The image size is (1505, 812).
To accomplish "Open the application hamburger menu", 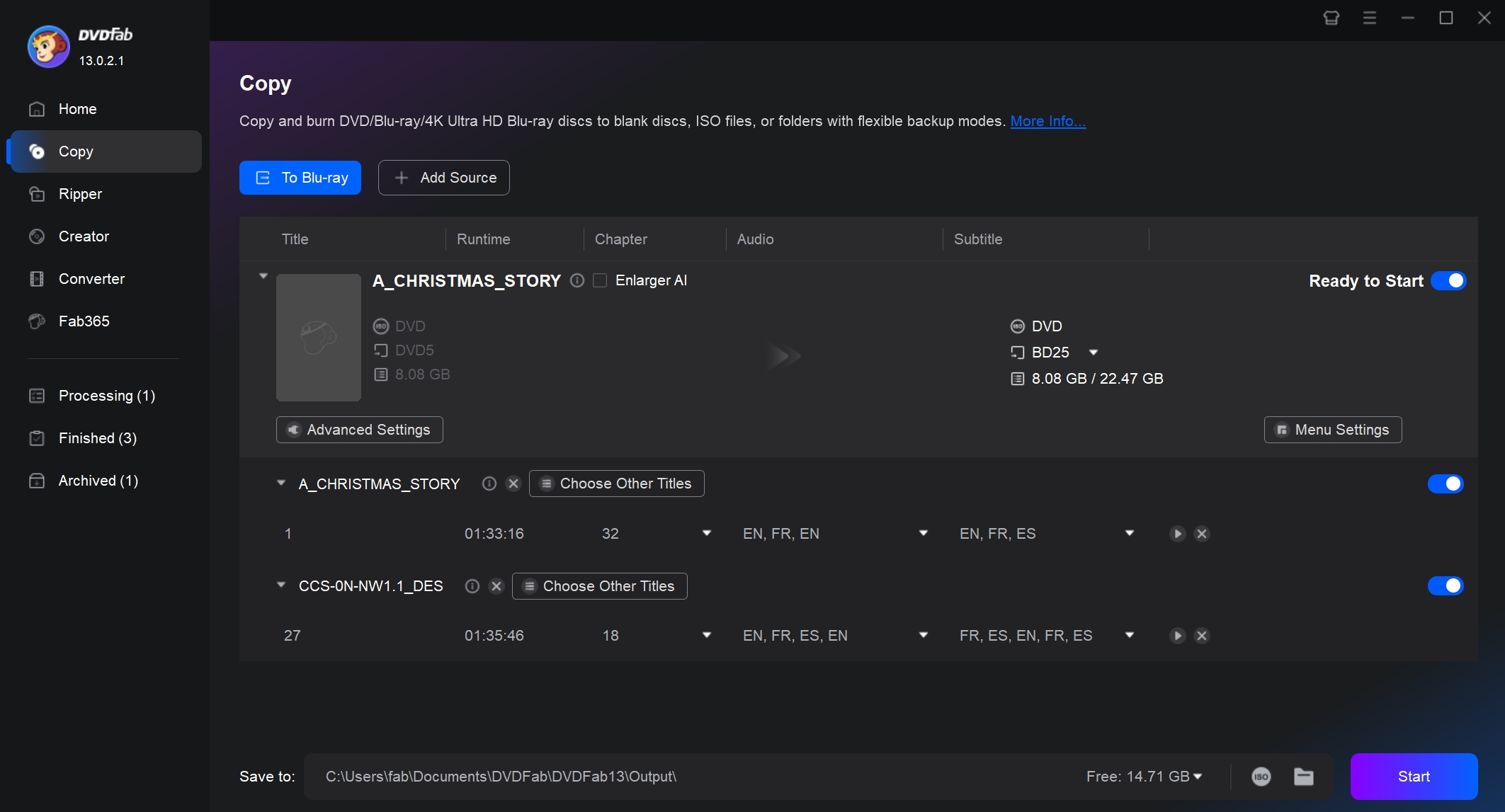I will tap(1370, 18).
